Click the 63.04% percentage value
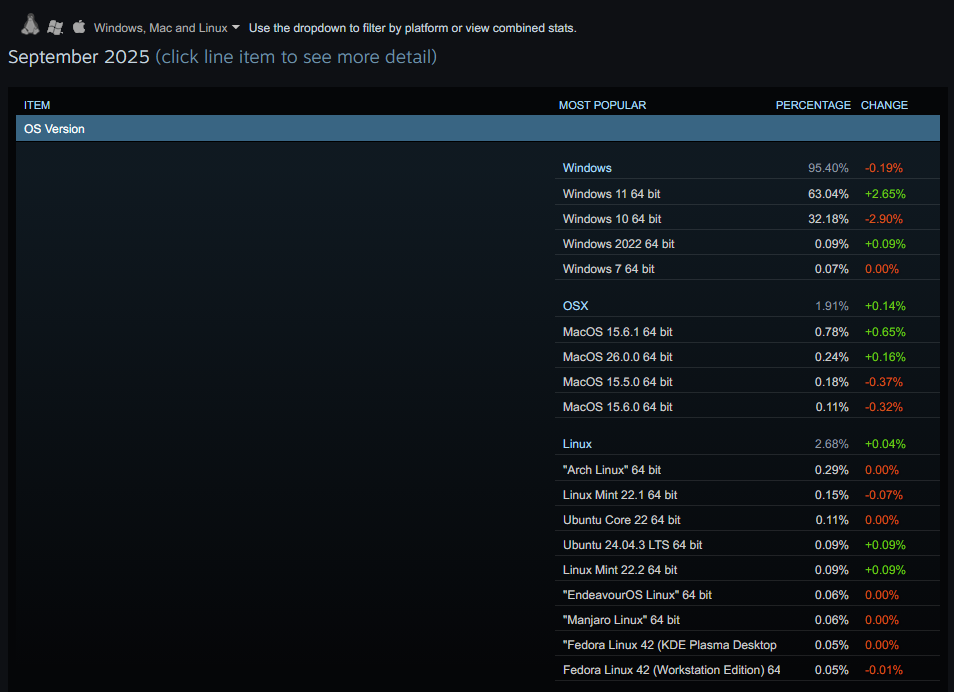 point(828,194)
